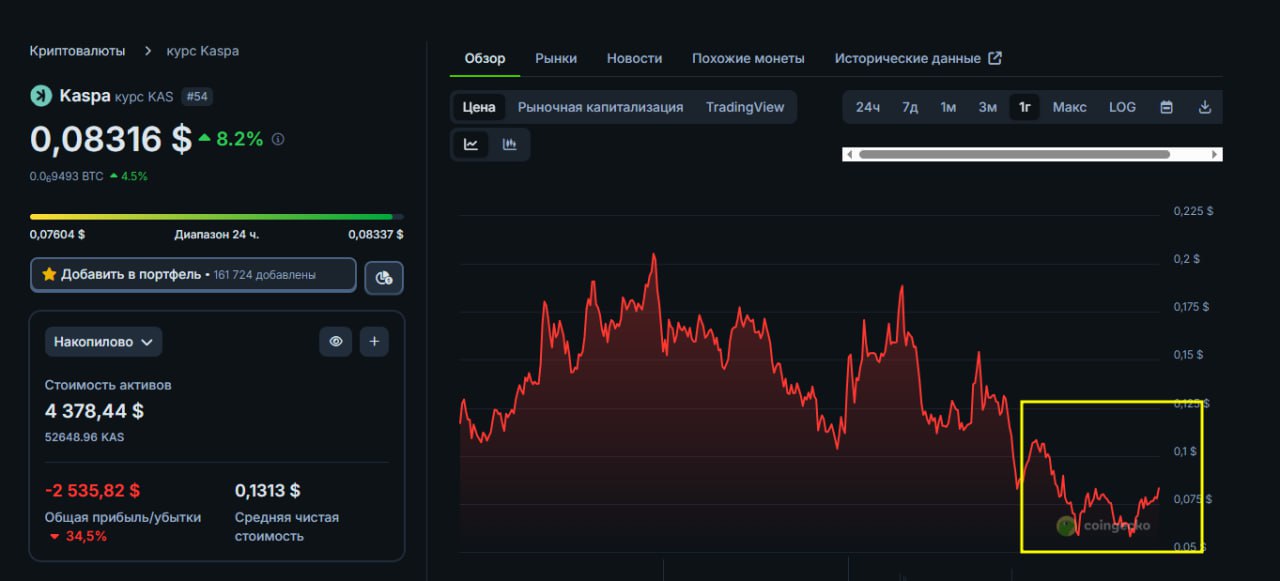Click the 0,2 $ axis label
1280x581 pixels.
pyautogui.click(x=1187, y=258)
